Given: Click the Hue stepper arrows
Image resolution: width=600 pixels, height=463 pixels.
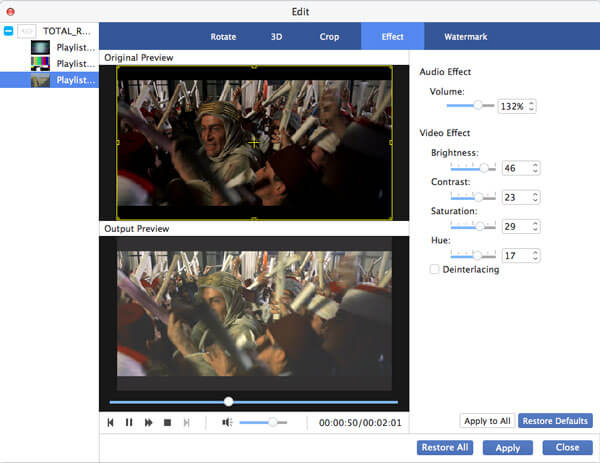Looking at the screenshot, I should (x=535, y=255).
